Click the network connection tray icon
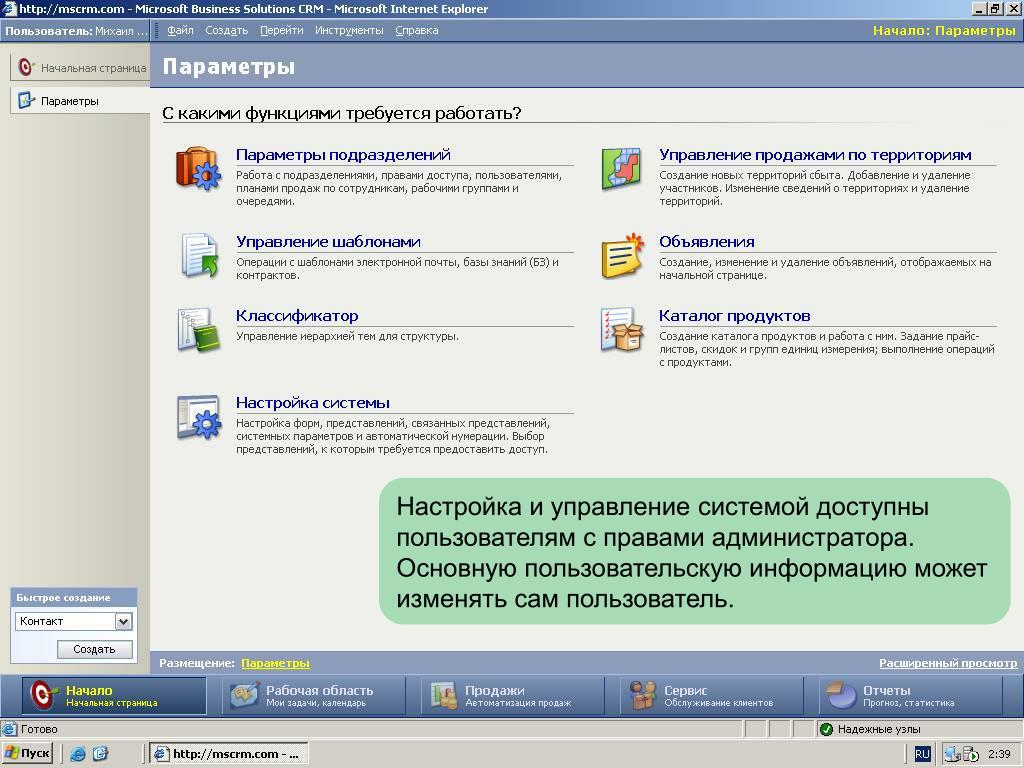Viewport: 1024px width, 768px height. click(952, 754)
